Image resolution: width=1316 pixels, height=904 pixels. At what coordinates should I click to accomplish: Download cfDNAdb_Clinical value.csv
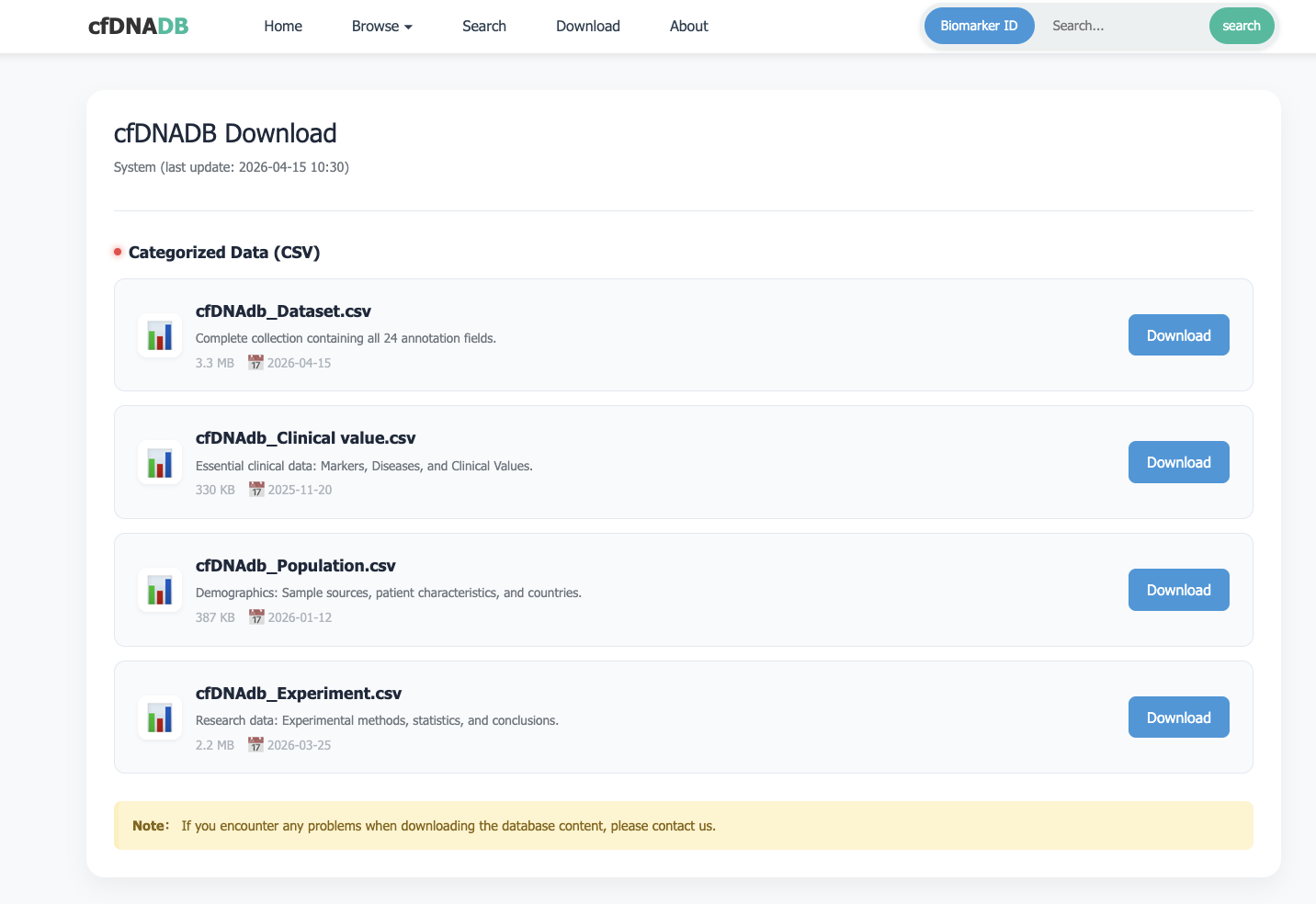[x=1179, y=462]
